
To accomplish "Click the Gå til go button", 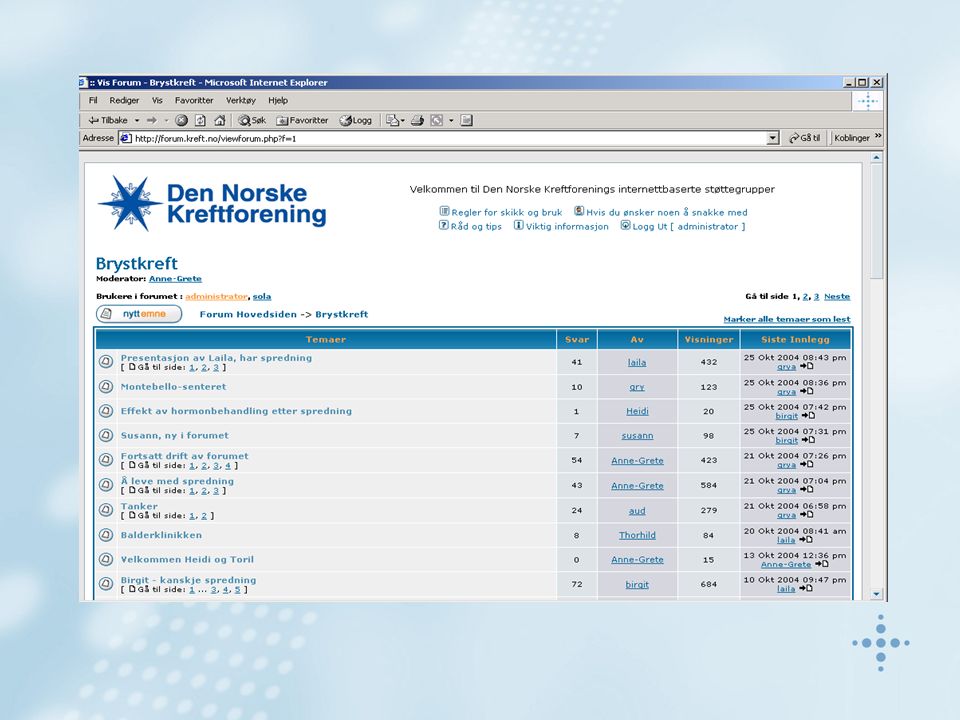I will pos(804,138).
